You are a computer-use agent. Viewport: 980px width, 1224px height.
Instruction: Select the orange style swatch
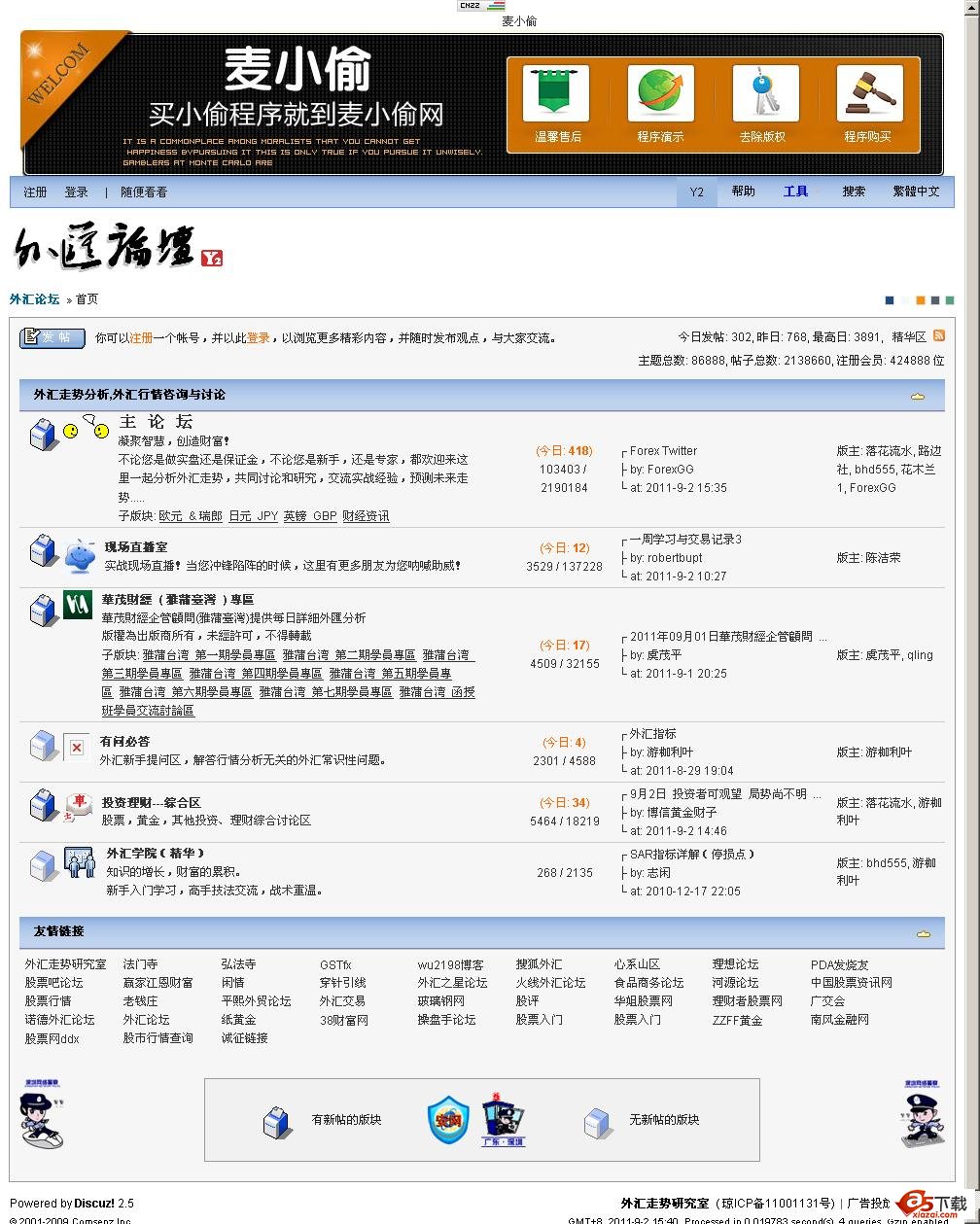[x=920, y=300]
